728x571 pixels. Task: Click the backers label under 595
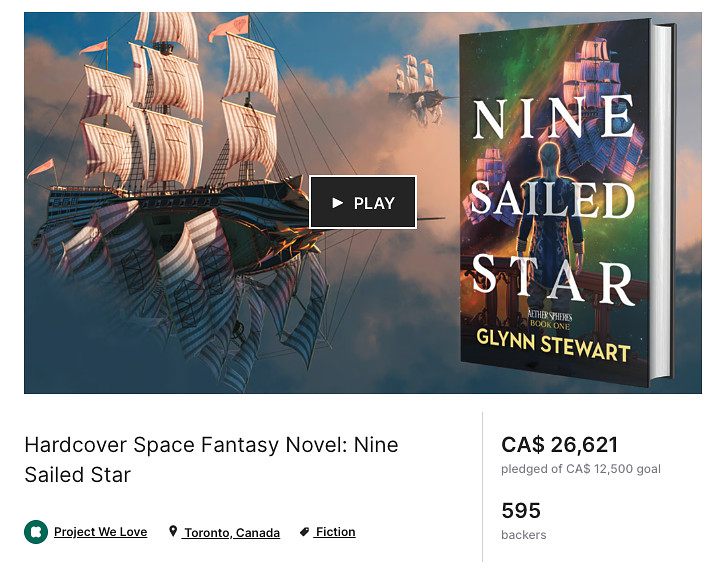524,535
